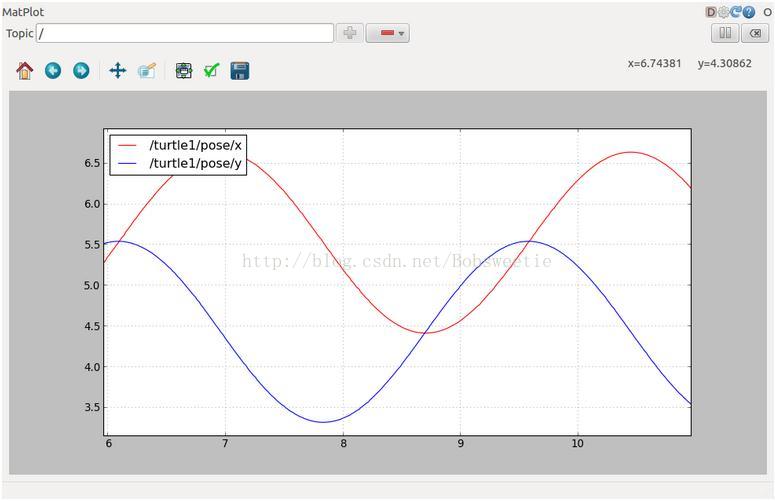Go forward to next plot view
The image size is (775, 501).
pos(81,71)
